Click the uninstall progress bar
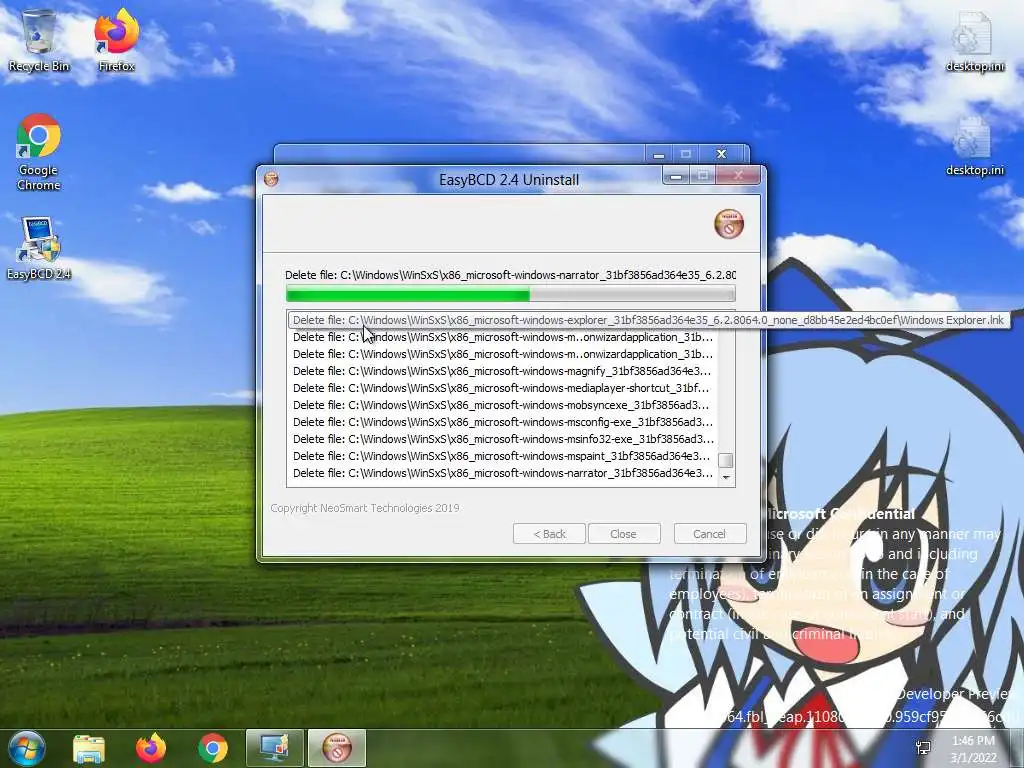 point(511,293)
